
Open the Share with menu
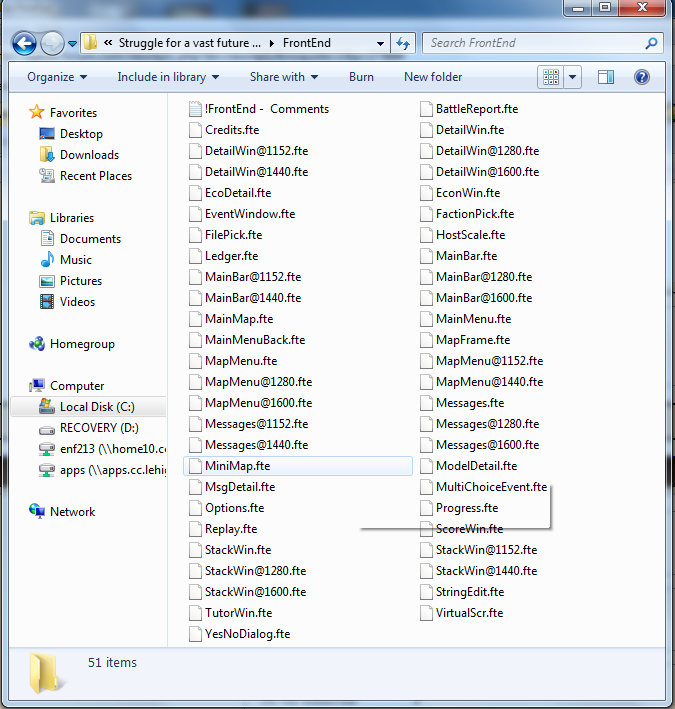pos(284,77)
